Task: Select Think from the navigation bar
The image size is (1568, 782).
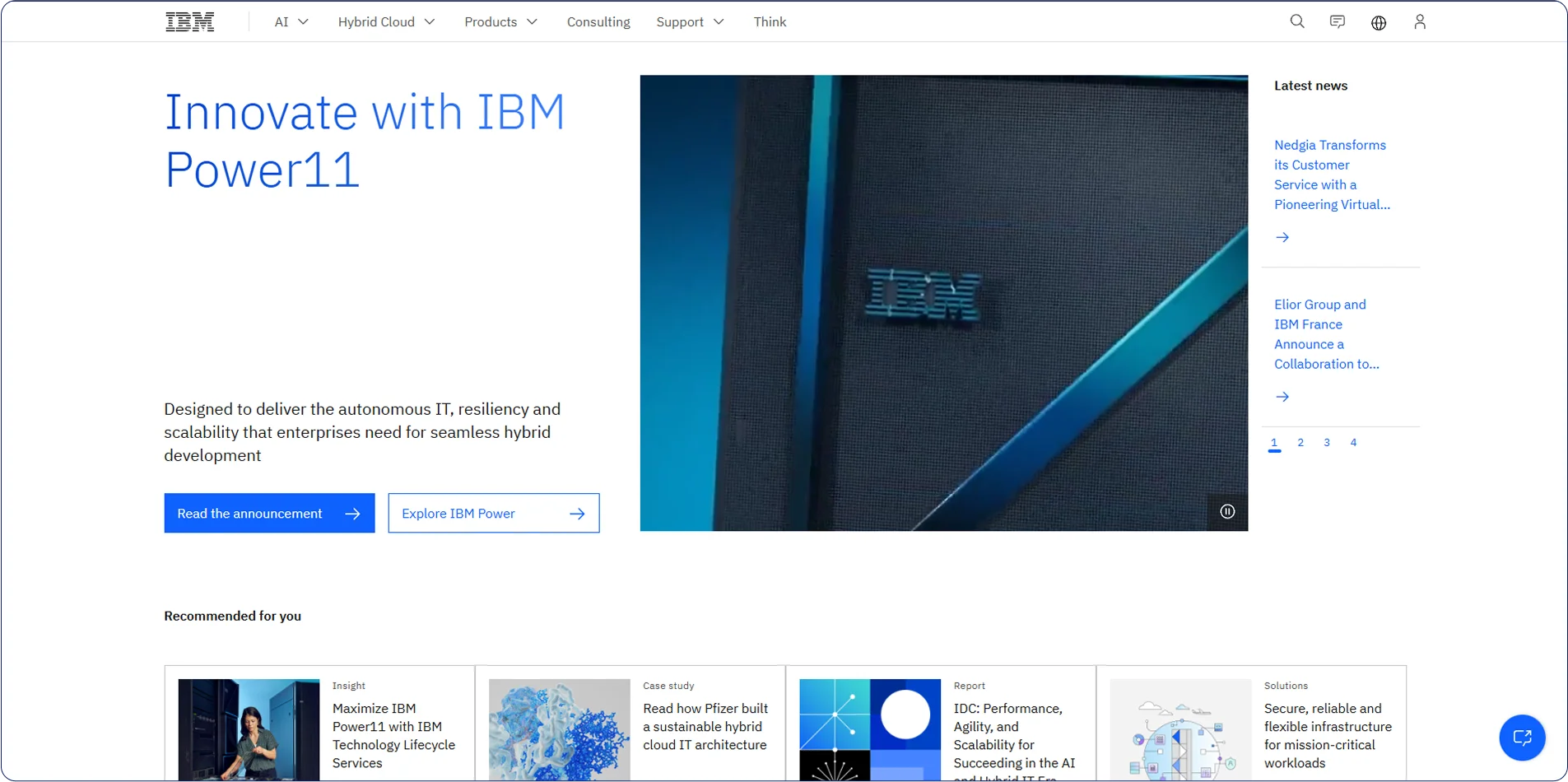Action: (769, 21)
